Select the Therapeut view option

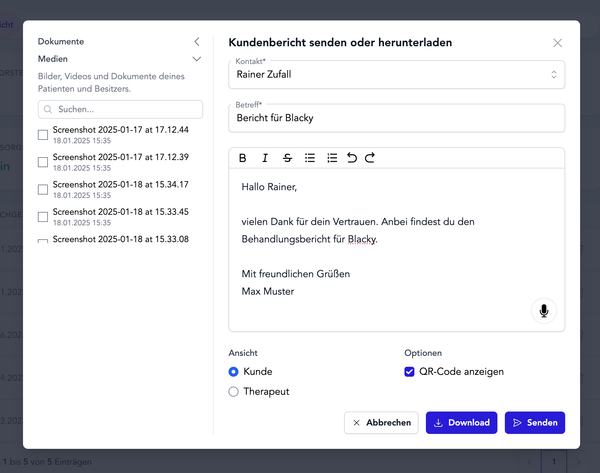pos(234,392)
